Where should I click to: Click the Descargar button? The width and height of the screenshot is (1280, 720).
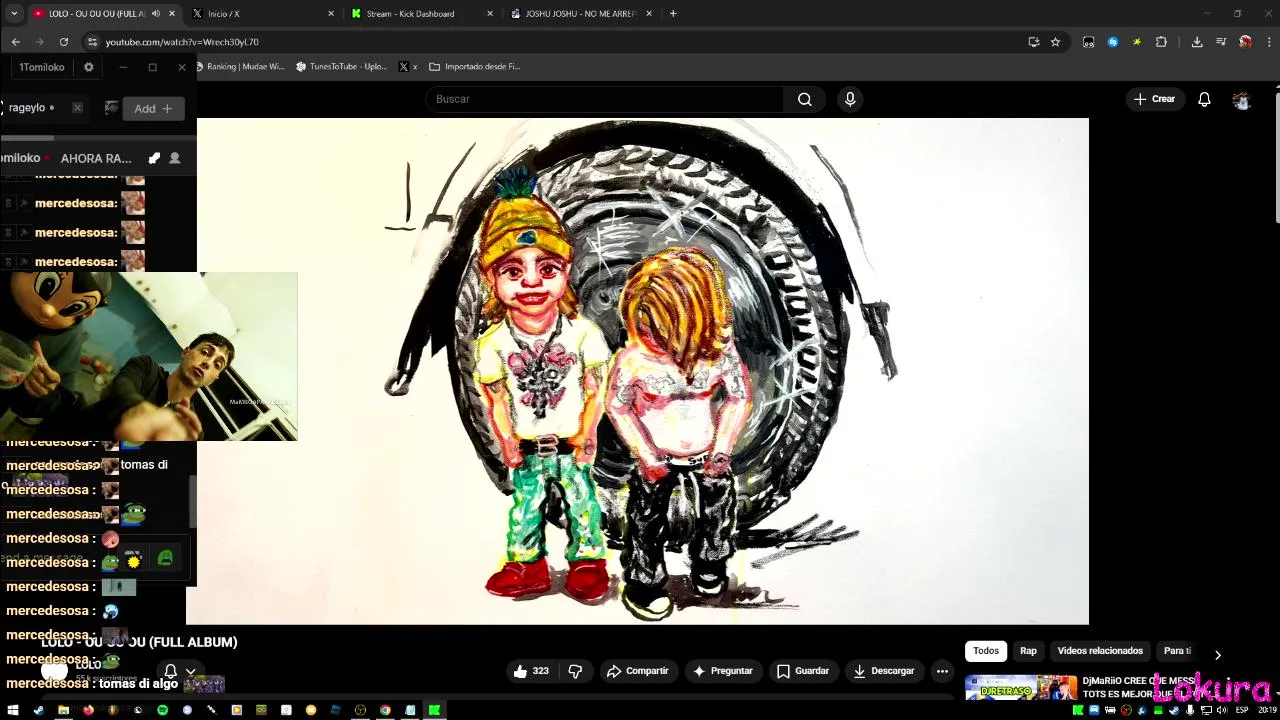883,671
